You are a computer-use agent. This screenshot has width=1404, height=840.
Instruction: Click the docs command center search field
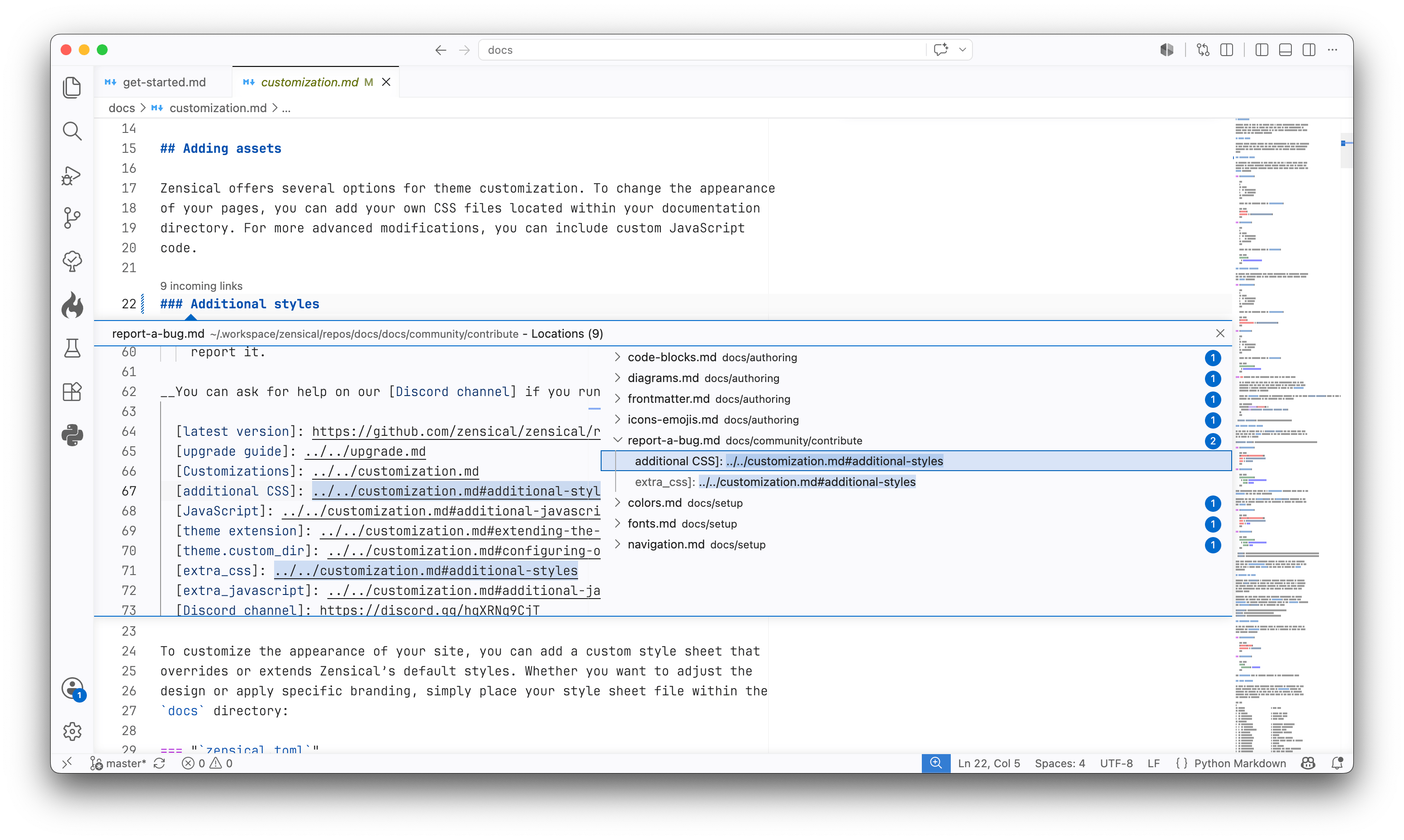[x=702, y=50]
